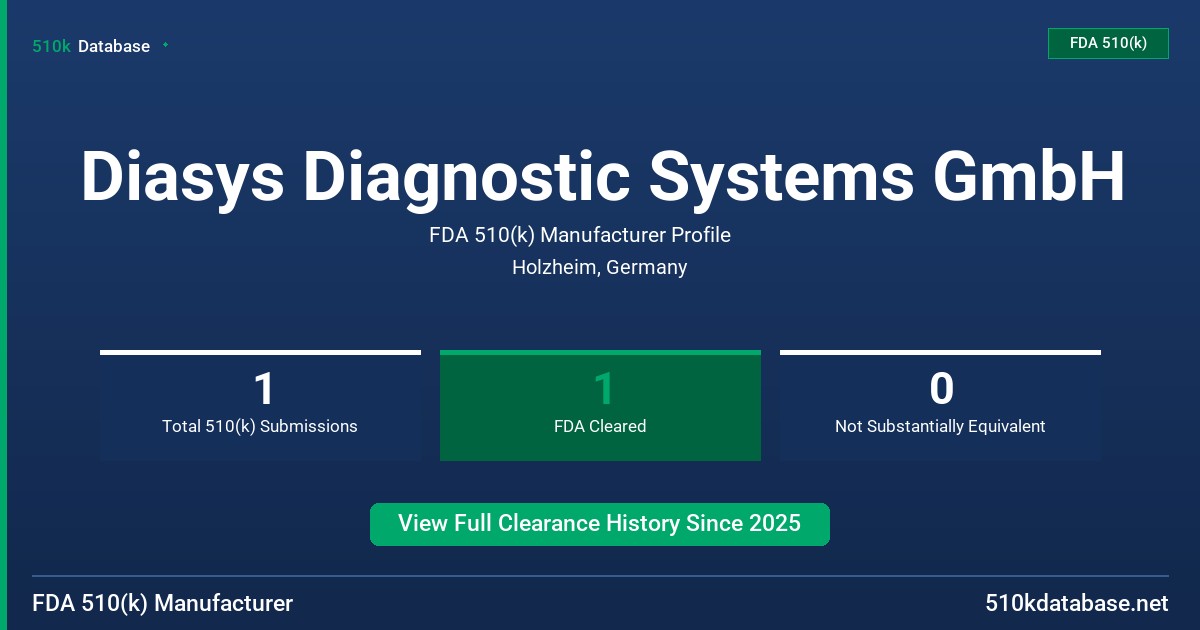The width and height of the screenshot is (1200, 630).
Task: Click View Full Clearance History Since 2025
Action: pyautogui.click(x=600, y=524)
